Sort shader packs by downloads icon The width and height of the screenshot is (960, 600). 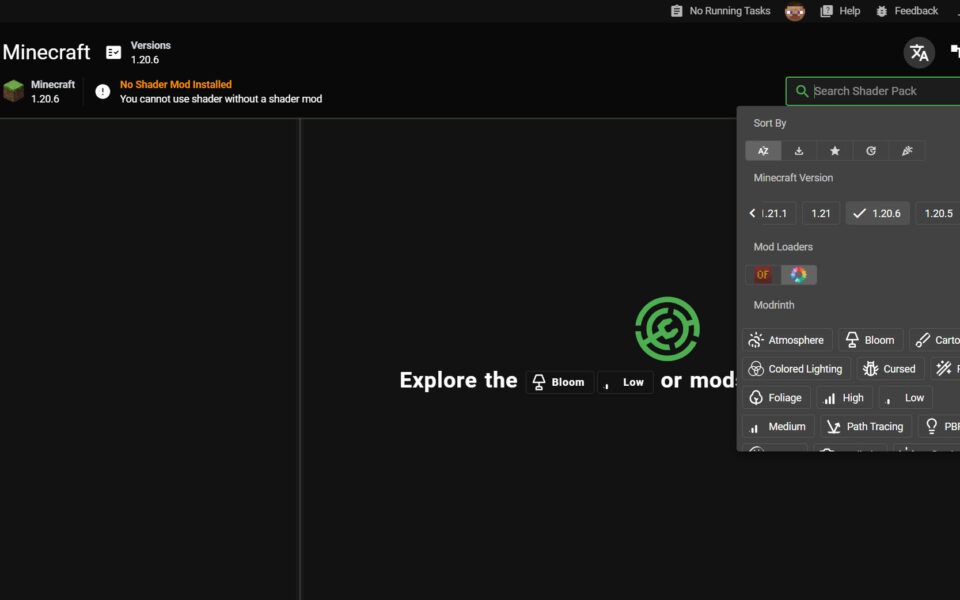(798, 151)
